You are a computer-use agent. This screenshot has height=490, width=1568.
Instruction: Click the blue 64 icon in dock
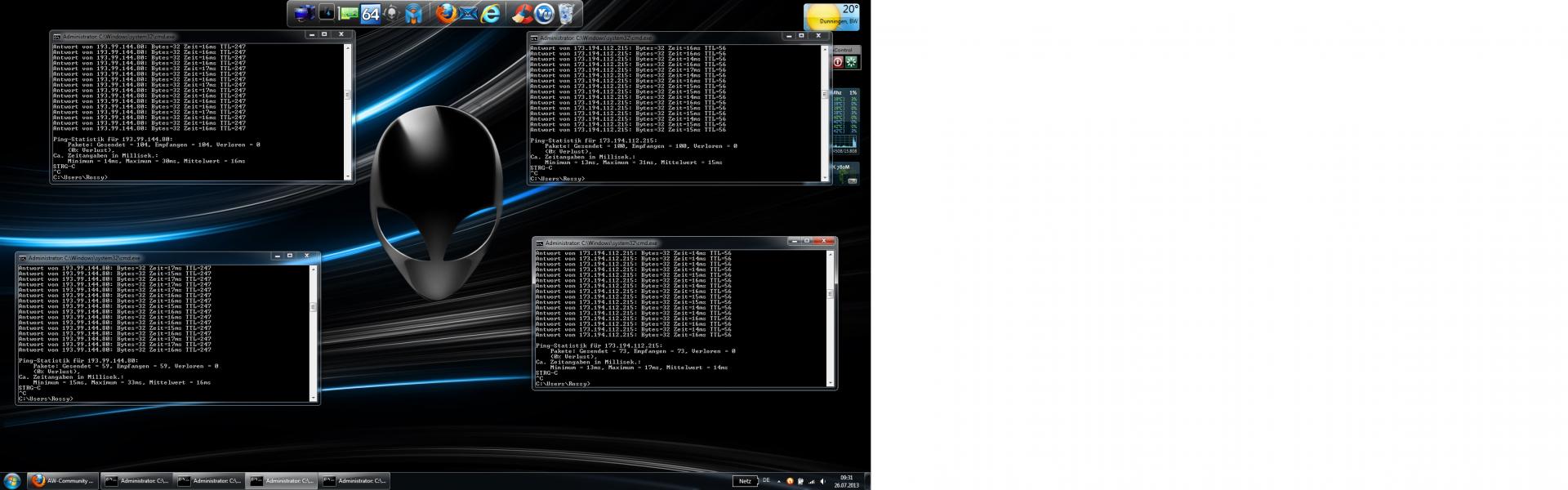pyautogui.click(x=371, y=14)
